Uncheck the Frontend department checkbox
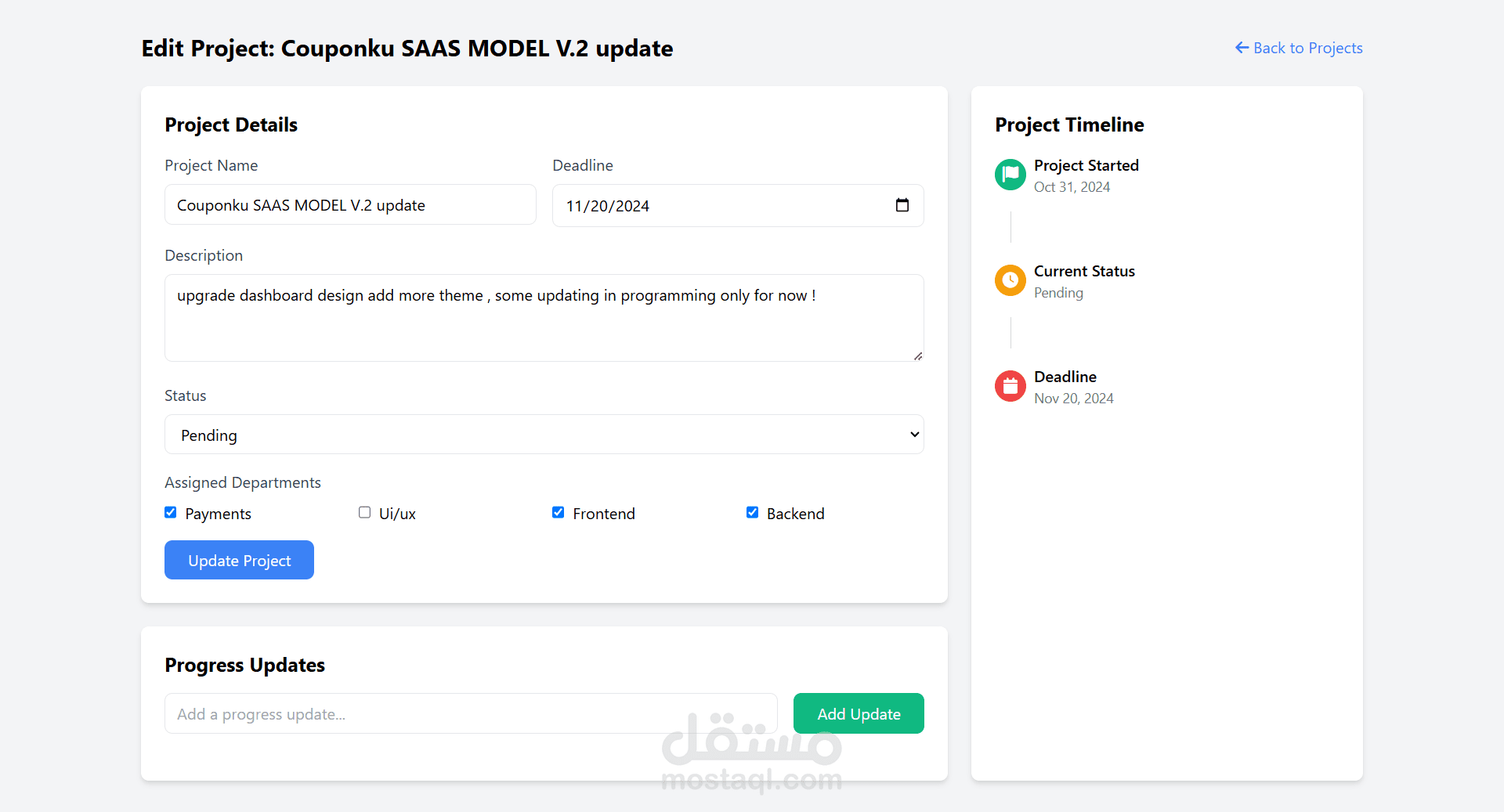1504x812 pixels. [558, 512]
